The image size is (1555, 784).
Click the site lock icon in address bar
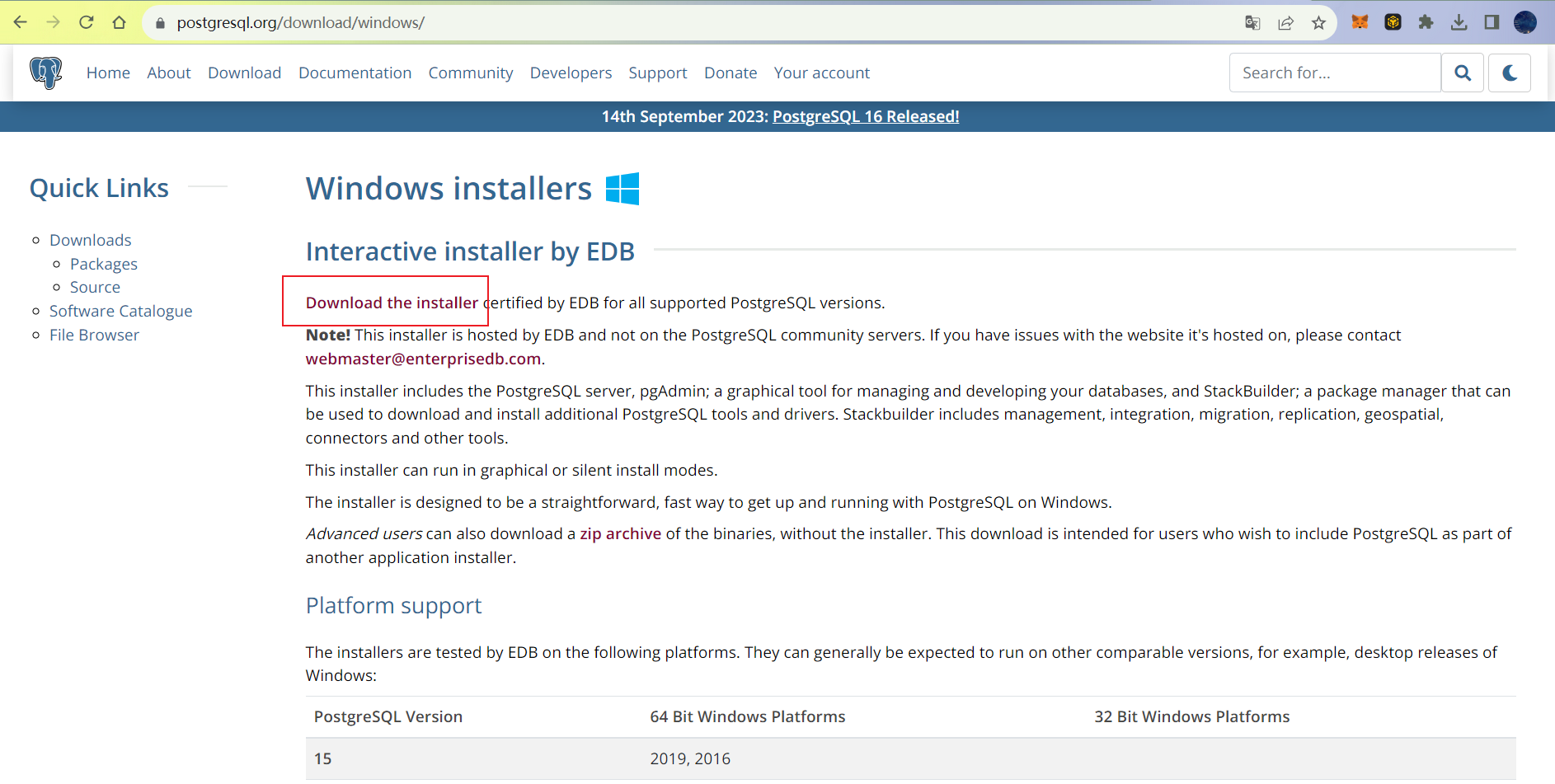point(161,23)
